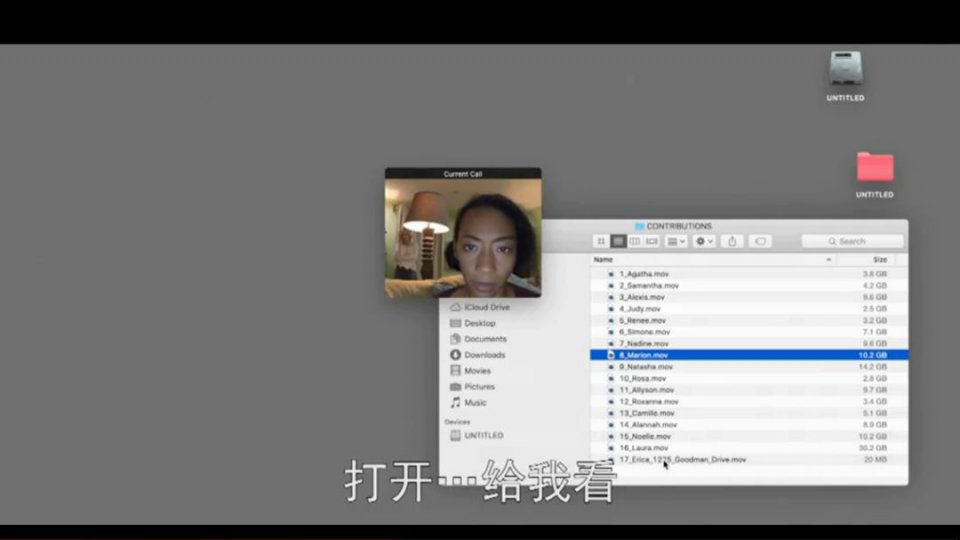Select the Cover Flow view button

click(x=652, y=241)
